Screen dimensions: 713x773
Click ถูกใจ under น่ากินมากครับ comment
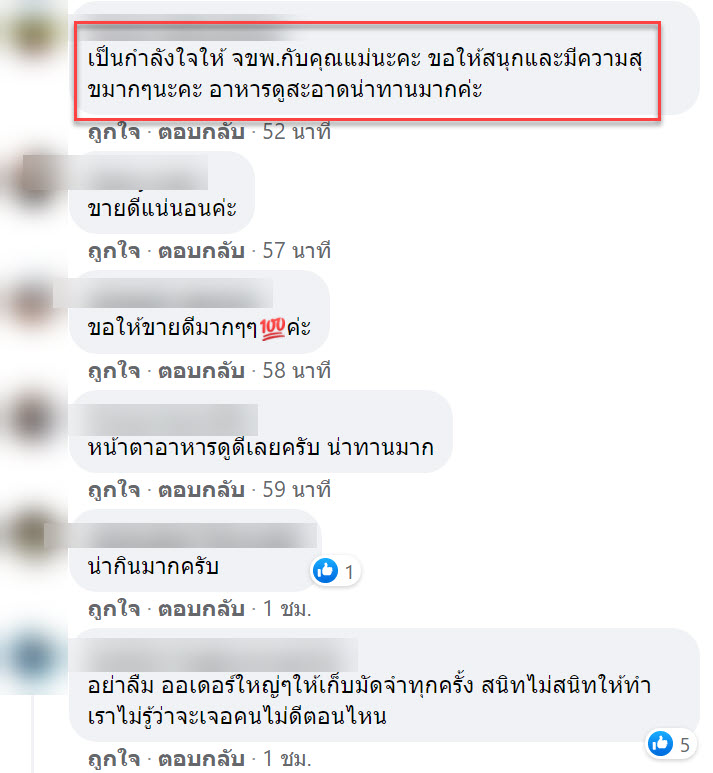114,609
